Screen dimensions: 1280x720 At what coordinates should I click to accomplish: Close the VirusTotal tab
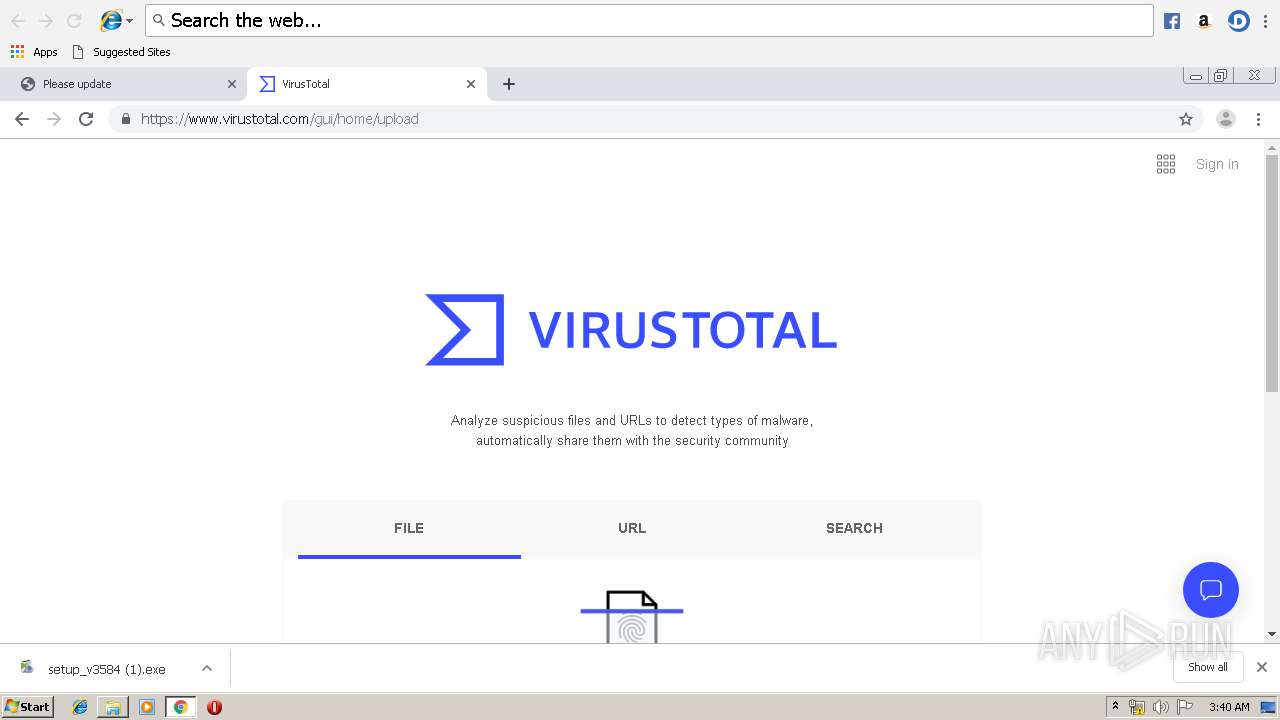(x=471, y=84)
